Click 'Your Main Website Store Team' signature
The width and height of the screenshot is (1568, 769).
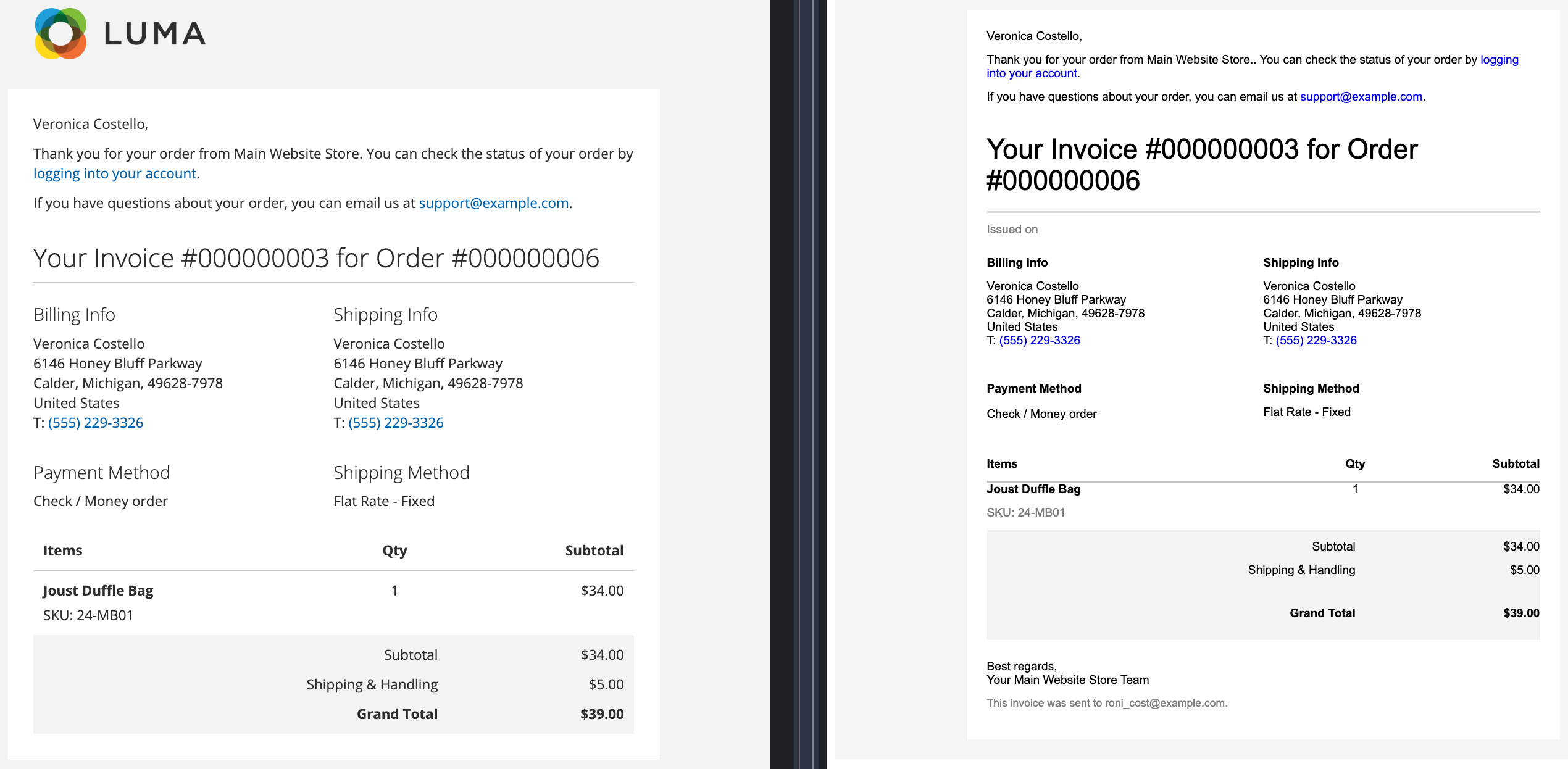[x=1067, y=680]
